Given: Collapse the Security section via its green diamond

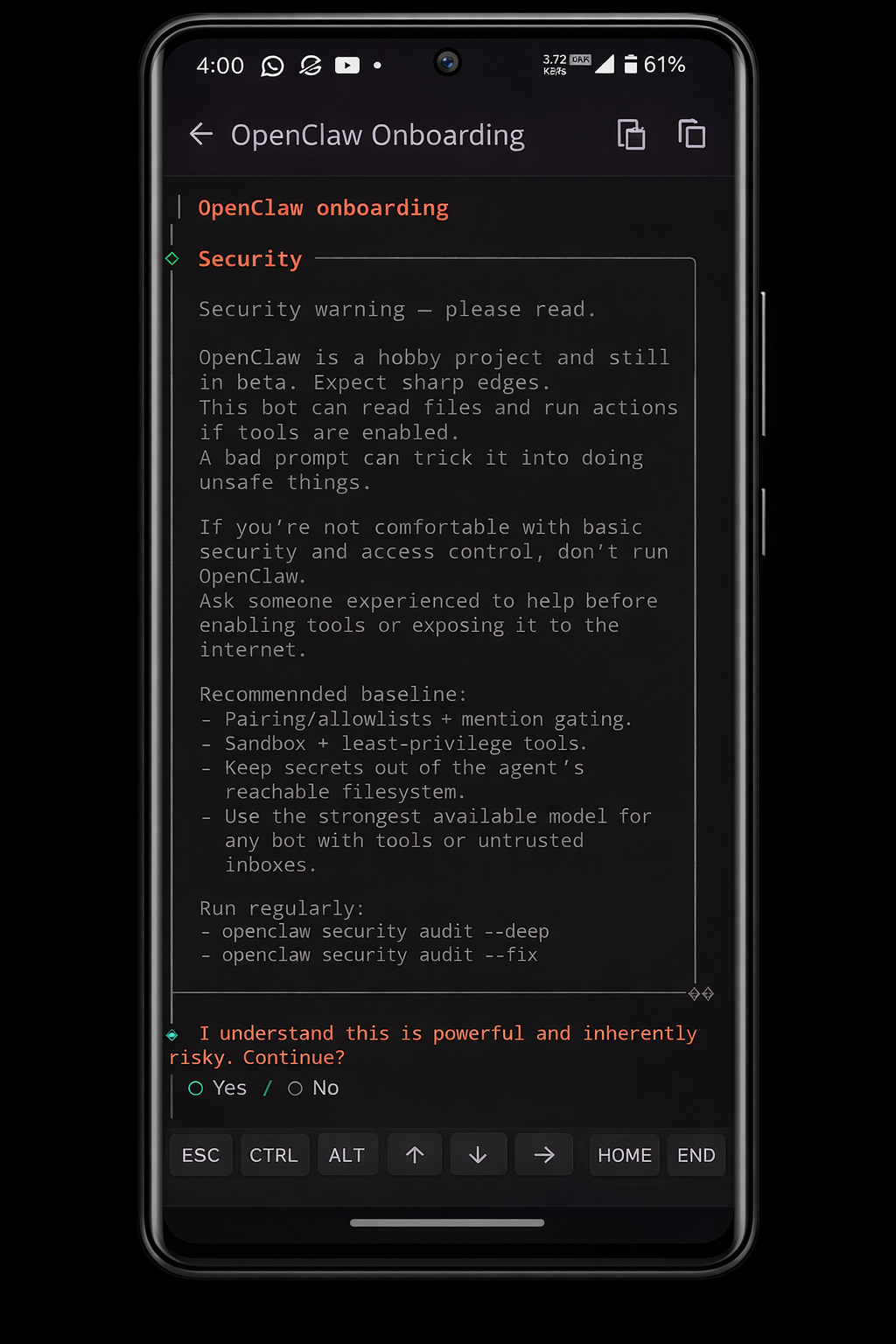Looking at the screenshot, I should pyautogui.click(x=171, y=259).
